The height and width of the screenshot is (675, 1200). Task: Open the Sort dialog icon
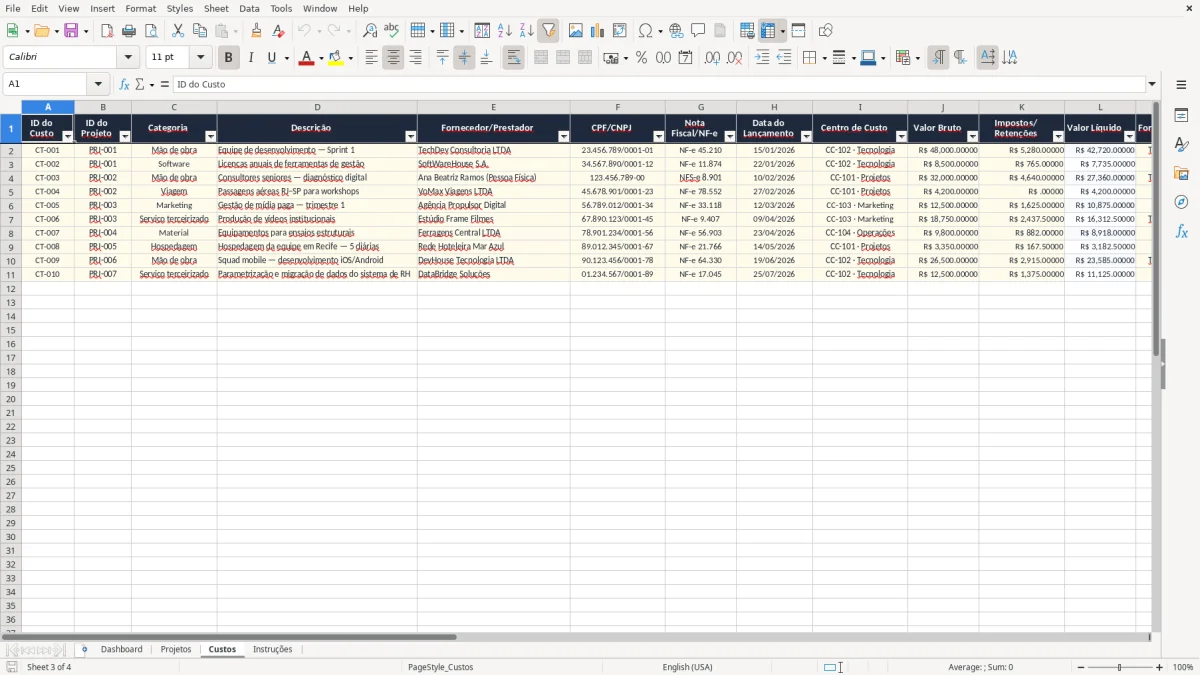point(482,31)
